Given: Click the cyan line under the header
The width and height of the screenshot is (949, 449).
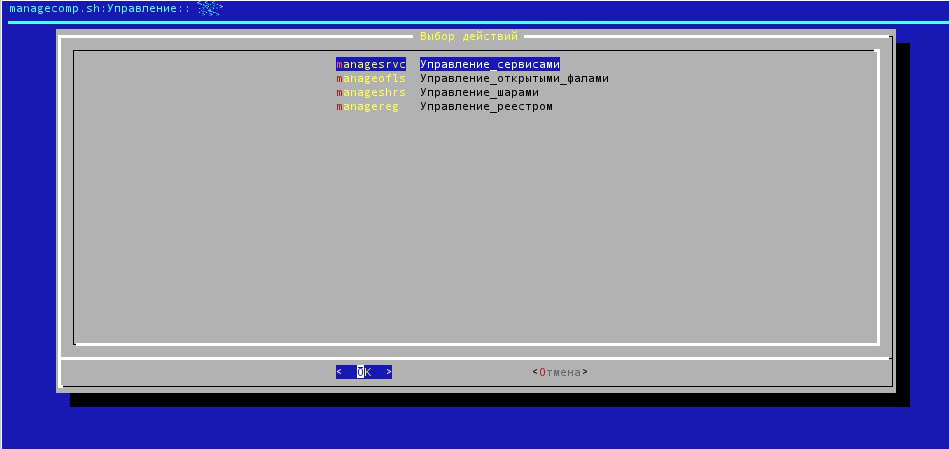Looking at the screenshot, I should coord(475,22).
